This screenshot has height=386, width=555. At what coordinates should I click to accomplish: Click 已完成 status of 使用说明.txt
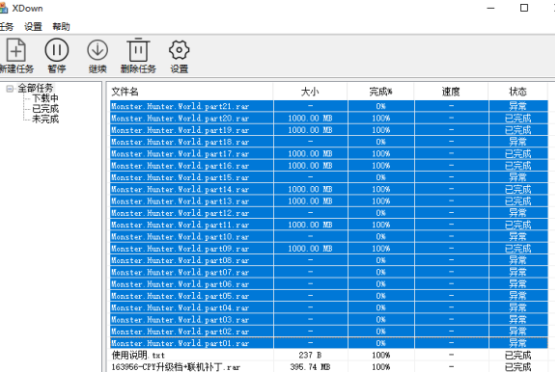(518, 355)
